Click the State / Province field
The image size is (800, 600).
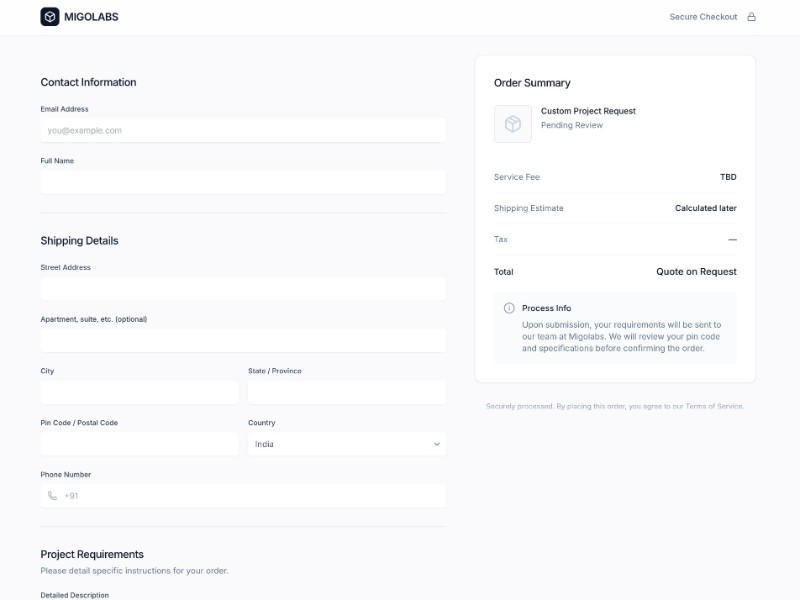(x=346, y=392)
